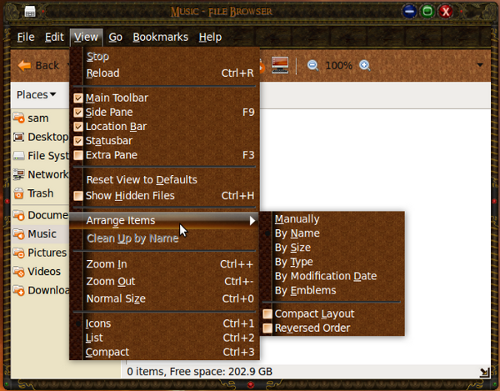
Task: Choose Normal Size menu entry
Action: point(164,299)
